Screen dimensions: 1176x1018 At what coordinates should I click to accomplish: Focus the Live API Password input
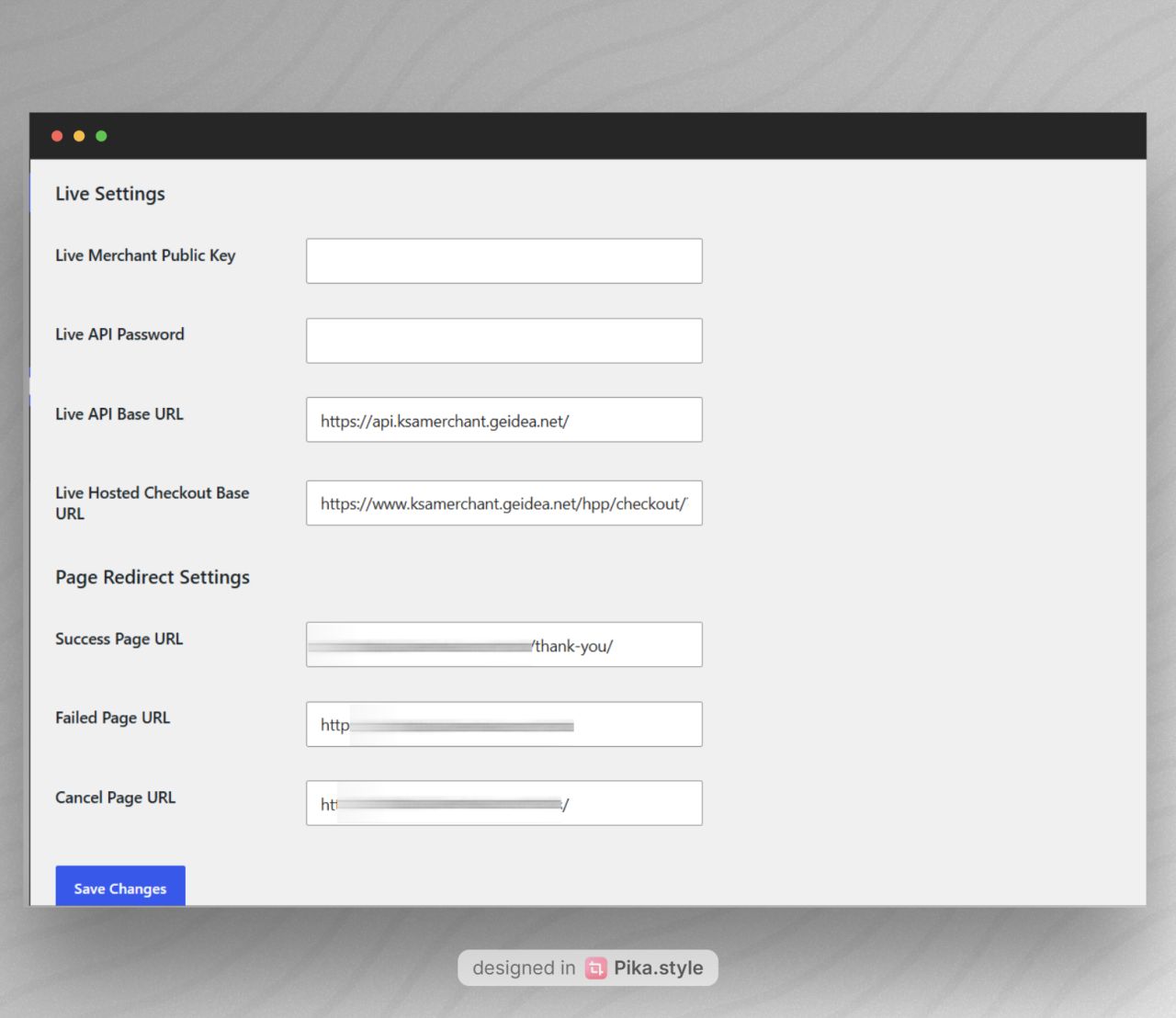click(x=504, y=341)
